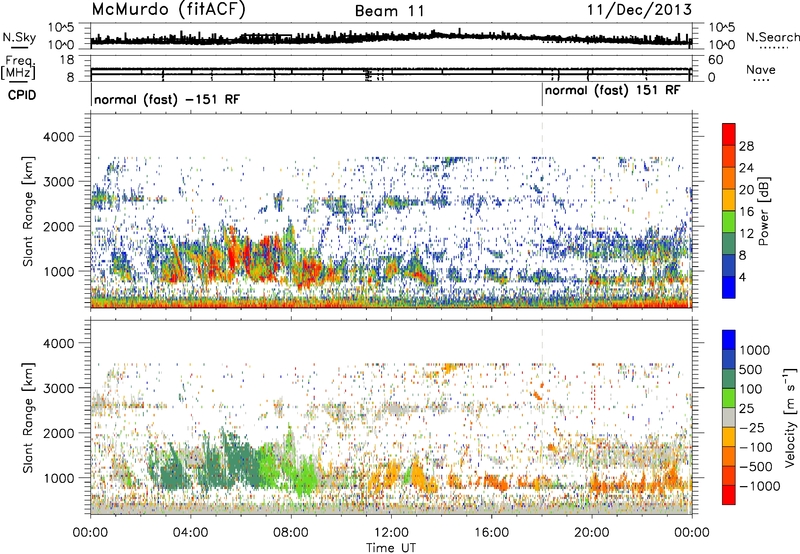Click the yellow segment of the Power colorbar
The height and width of the screenshot is (554, 800).
(x=729, y=199)
